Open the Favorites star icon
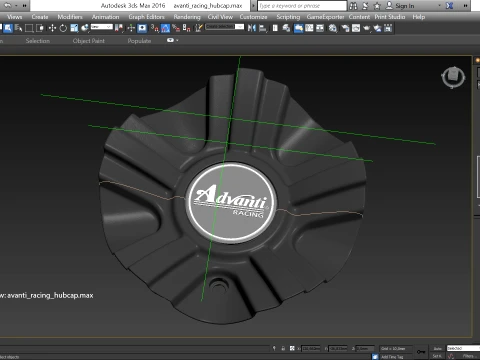The width and height of the screenshot is (480, 360). coord(377,6)
